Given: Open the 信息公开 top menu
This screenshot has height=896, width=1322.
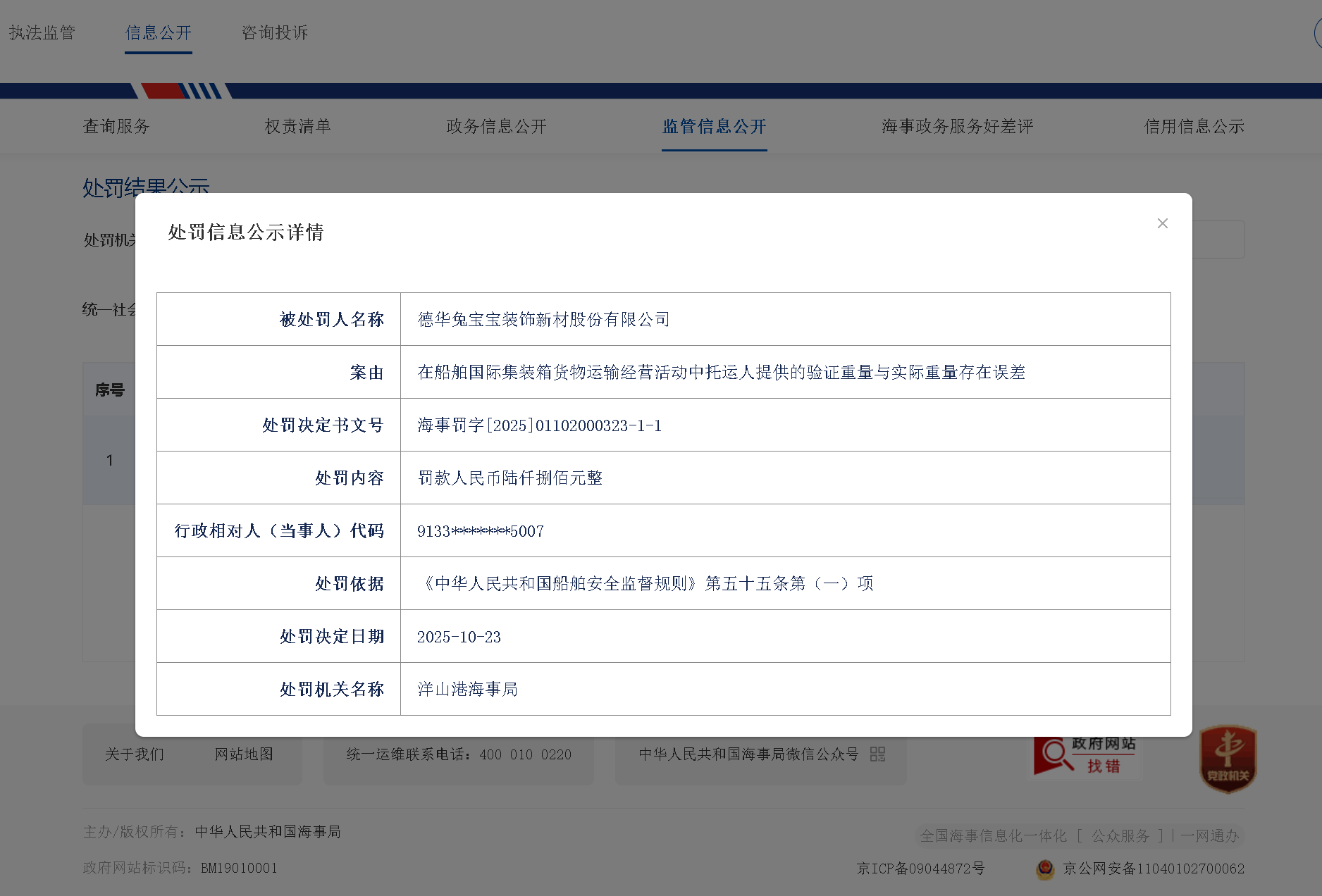Looking at the screenshot, I should point(159,32).
